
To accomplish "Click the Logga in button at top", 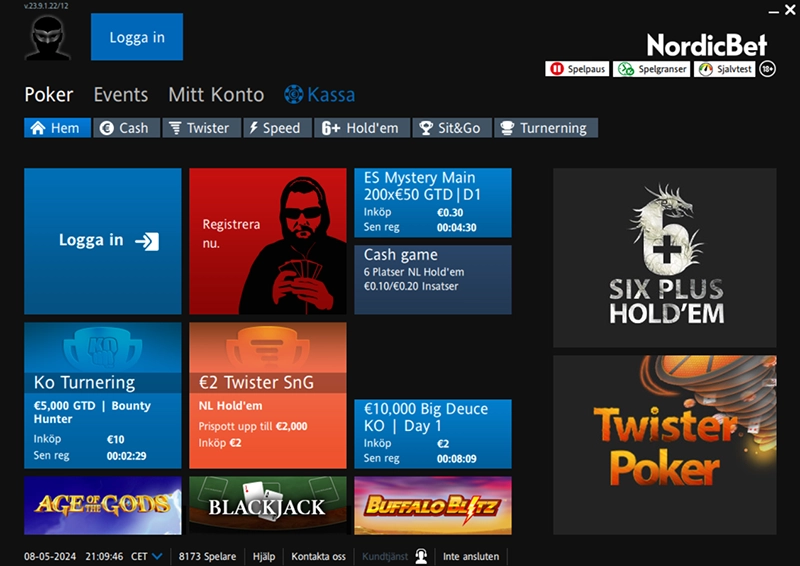I will click(137, 37).
